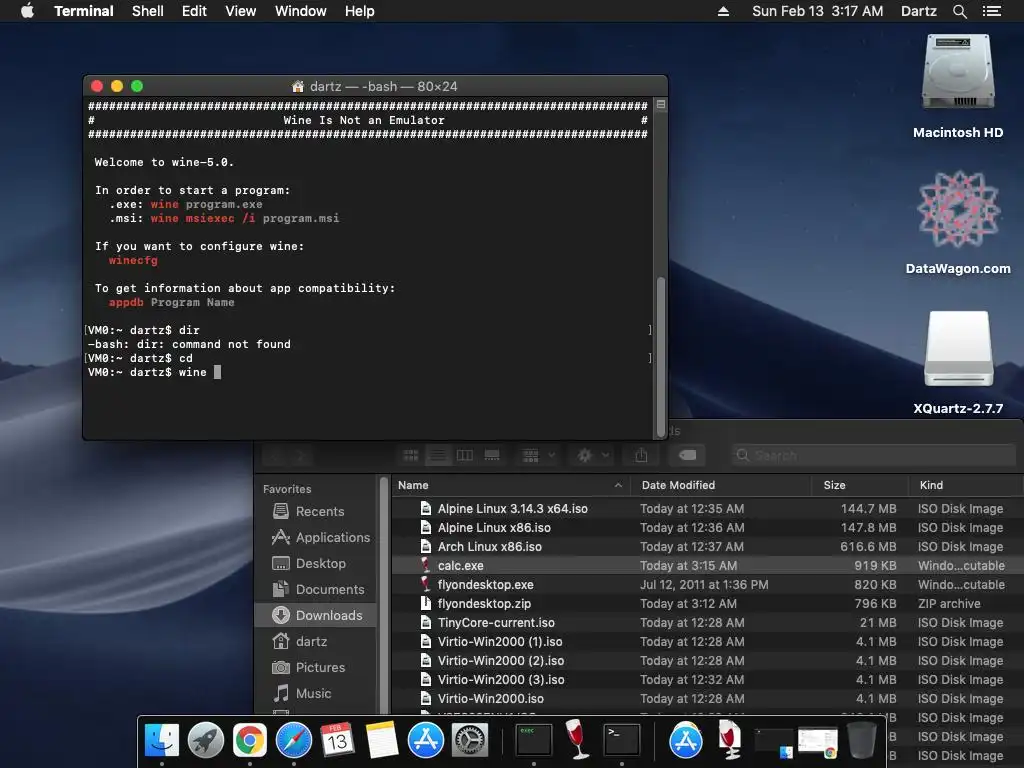This screenshot has width=1024, height=768.
Task: Open Finder group-by dropdown
Action: coord(538,455)
